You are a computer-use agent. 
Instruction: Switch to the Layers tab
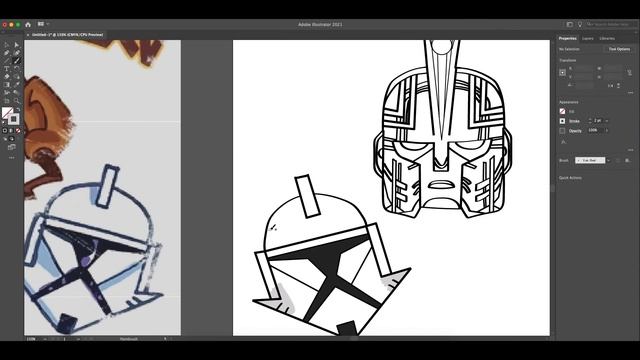[x=587, y=38]
